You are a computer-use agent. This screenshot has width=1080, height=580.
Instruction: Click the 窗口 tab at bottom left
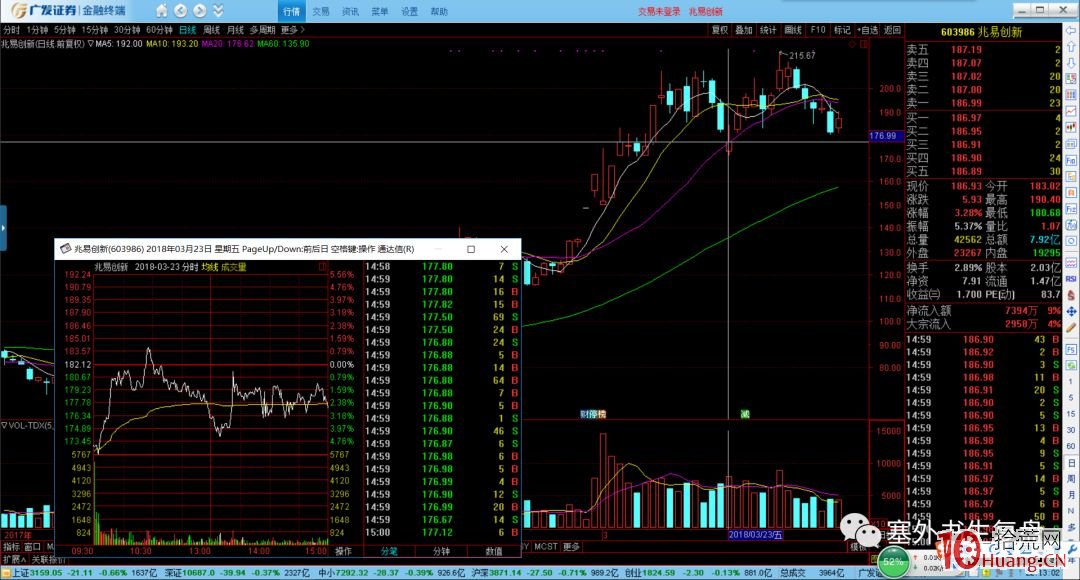coord(32,546)
